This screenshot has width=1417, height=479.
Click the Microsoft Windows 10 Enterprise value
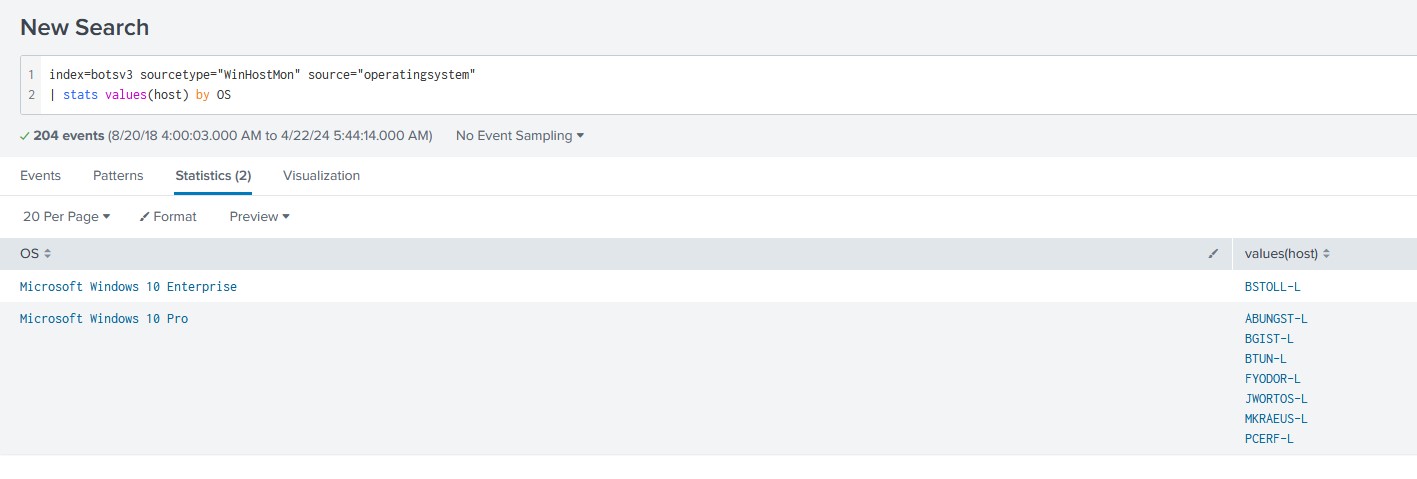click(x=128, y=287)
